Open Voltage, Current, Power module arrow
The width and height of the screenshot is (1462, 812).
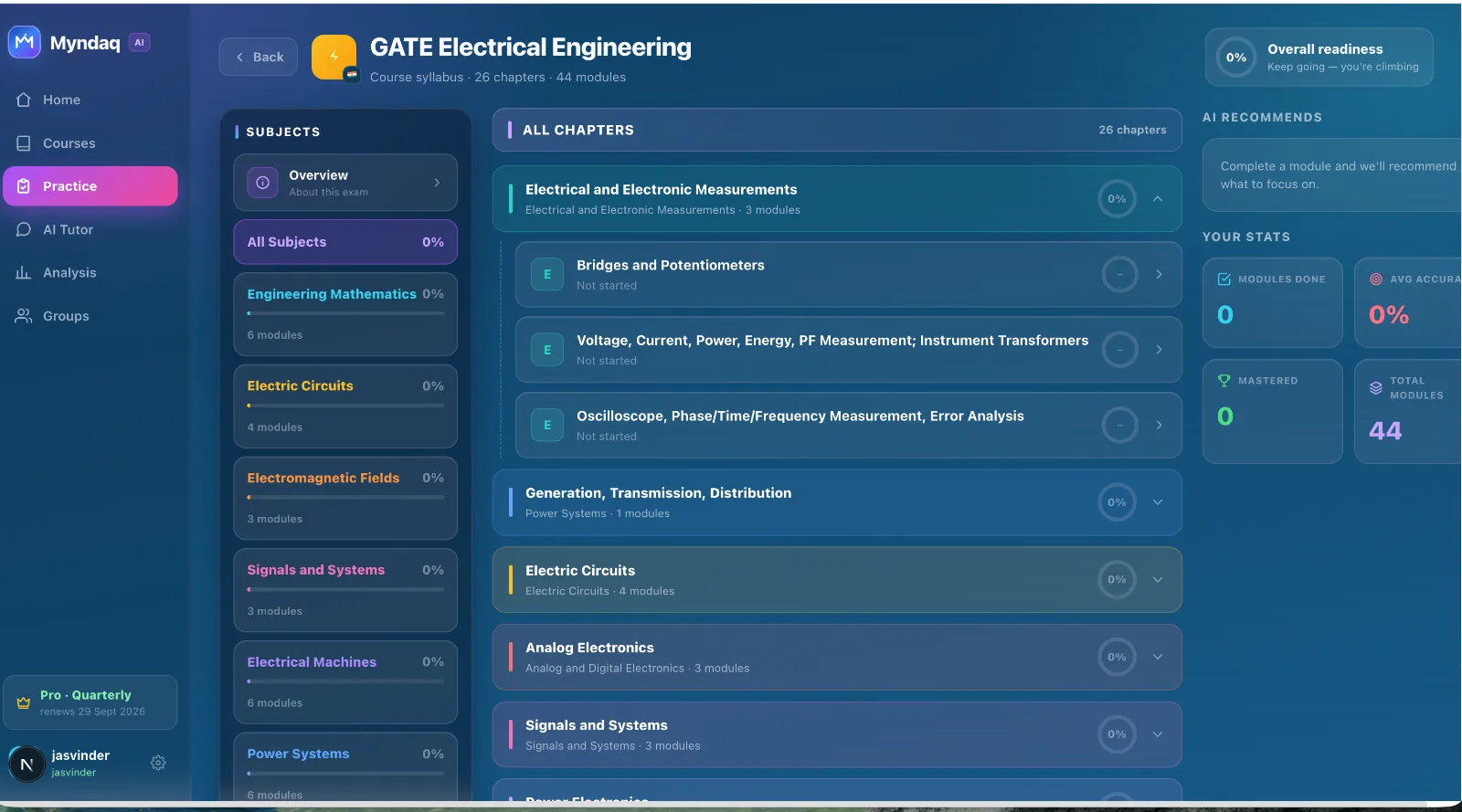click(1159, 350)
